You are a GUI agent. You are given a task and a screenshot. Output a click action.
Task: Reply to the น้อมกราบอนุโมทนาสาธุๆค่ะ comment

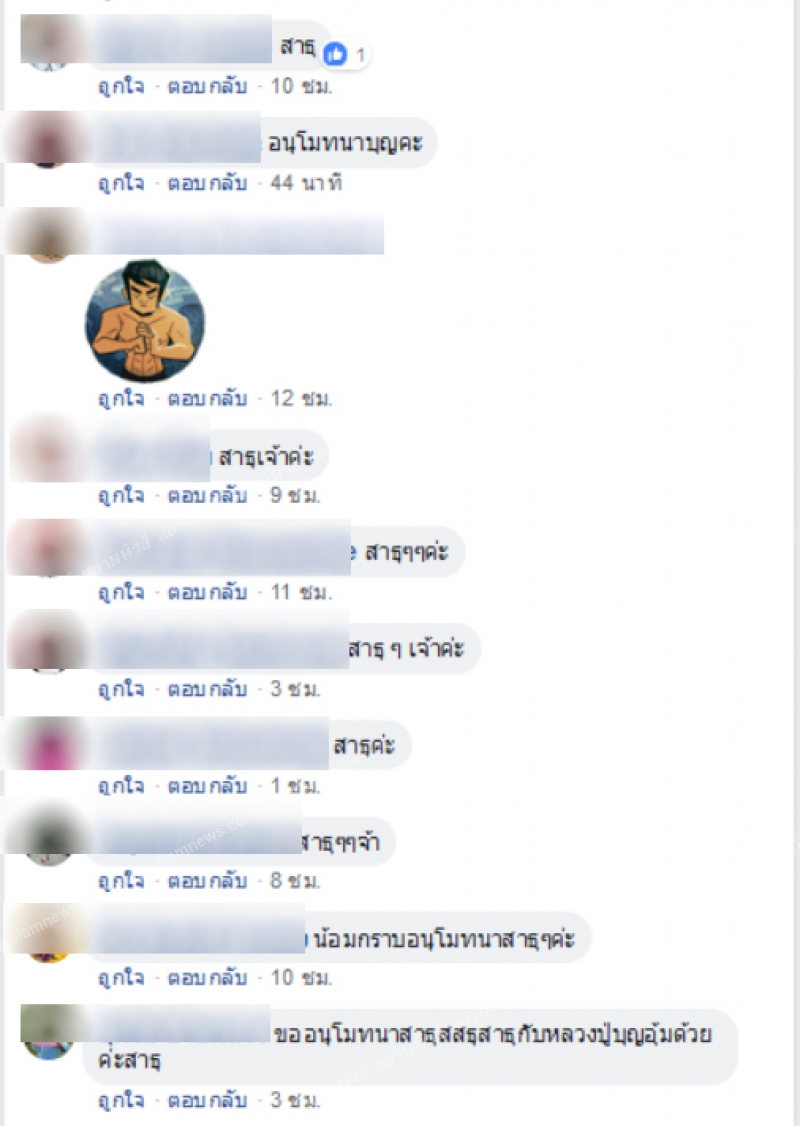207,978
